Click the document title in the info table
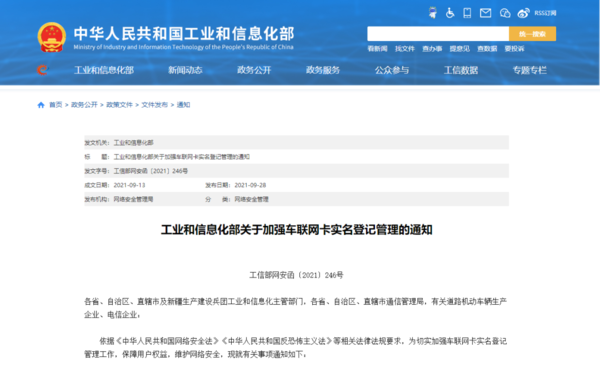 coord(182,157)
